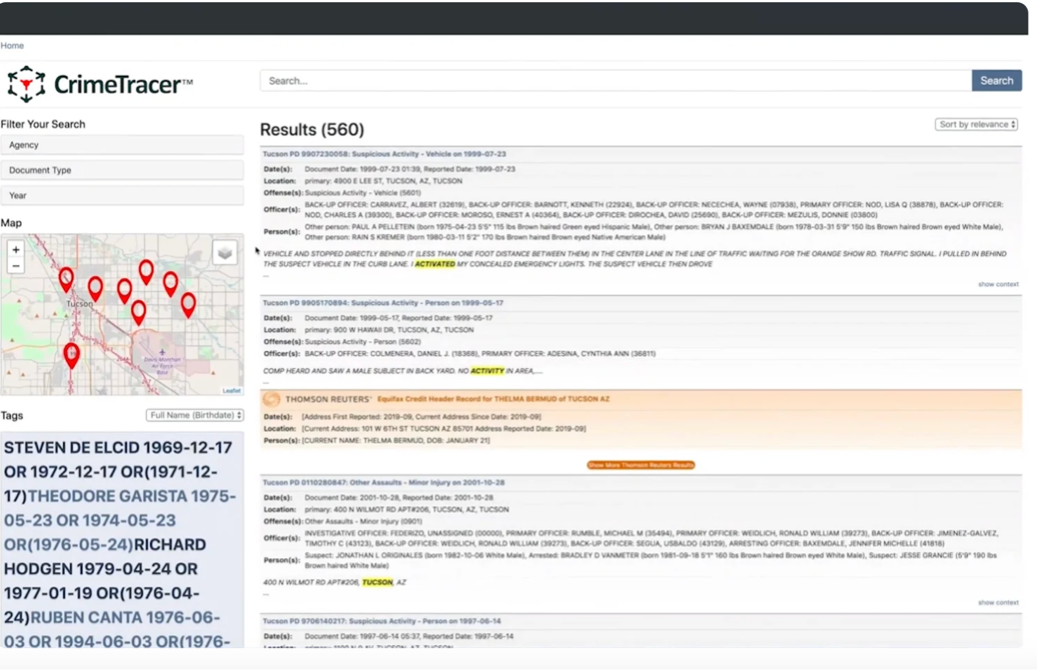Select the THEODORE GARISTA tag
The image size is (1041, 672).
(x=120, y=520)
